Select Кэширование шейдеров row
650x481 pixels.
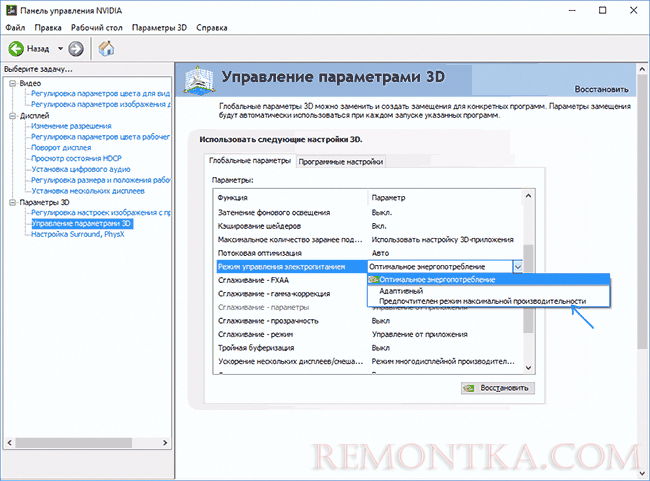(x=368, y=226)
